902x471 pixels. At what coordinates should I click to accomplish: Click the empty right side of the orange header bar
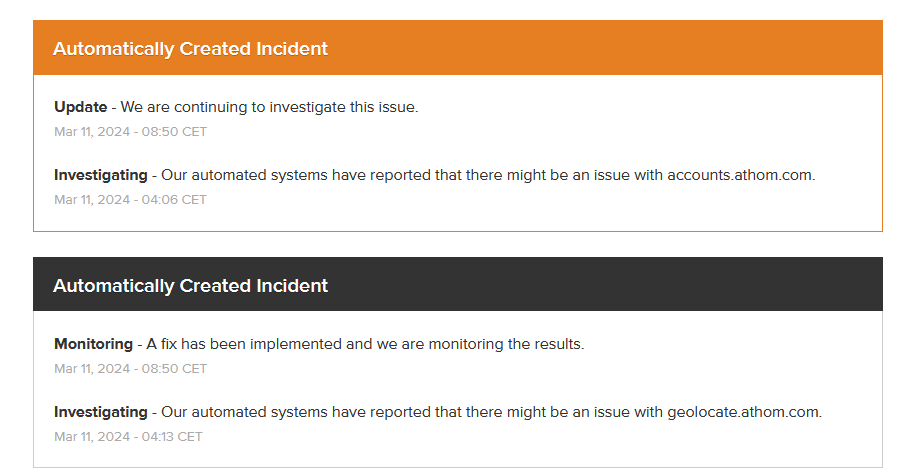pos(700,48)
